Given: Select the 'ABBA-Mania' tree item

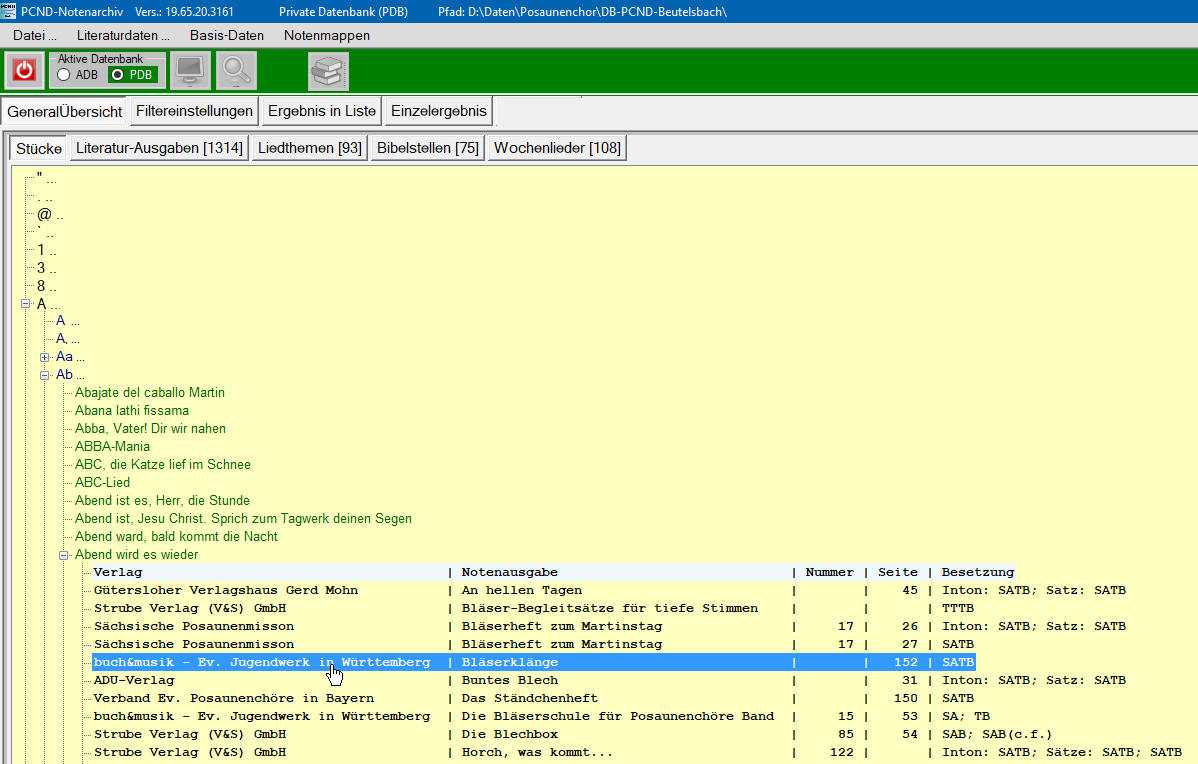Looking at the screenshot, I should tap(112, 447).
